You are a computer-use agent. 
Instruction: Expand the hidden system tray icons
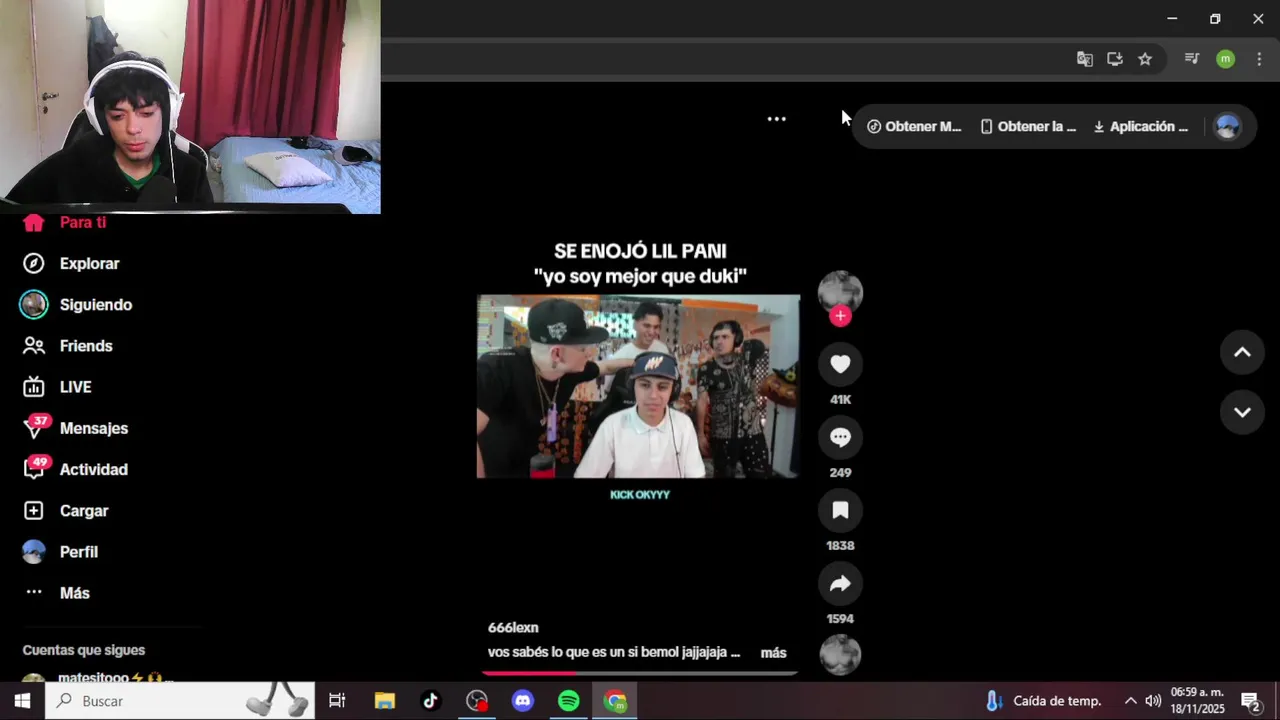1130,701
